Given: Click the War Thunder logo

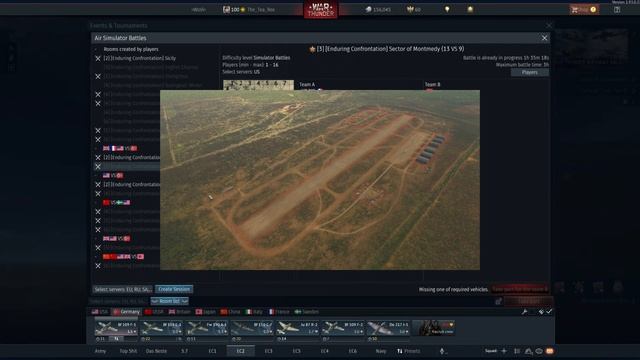Looking at the screenshot, I should point(320,9).
